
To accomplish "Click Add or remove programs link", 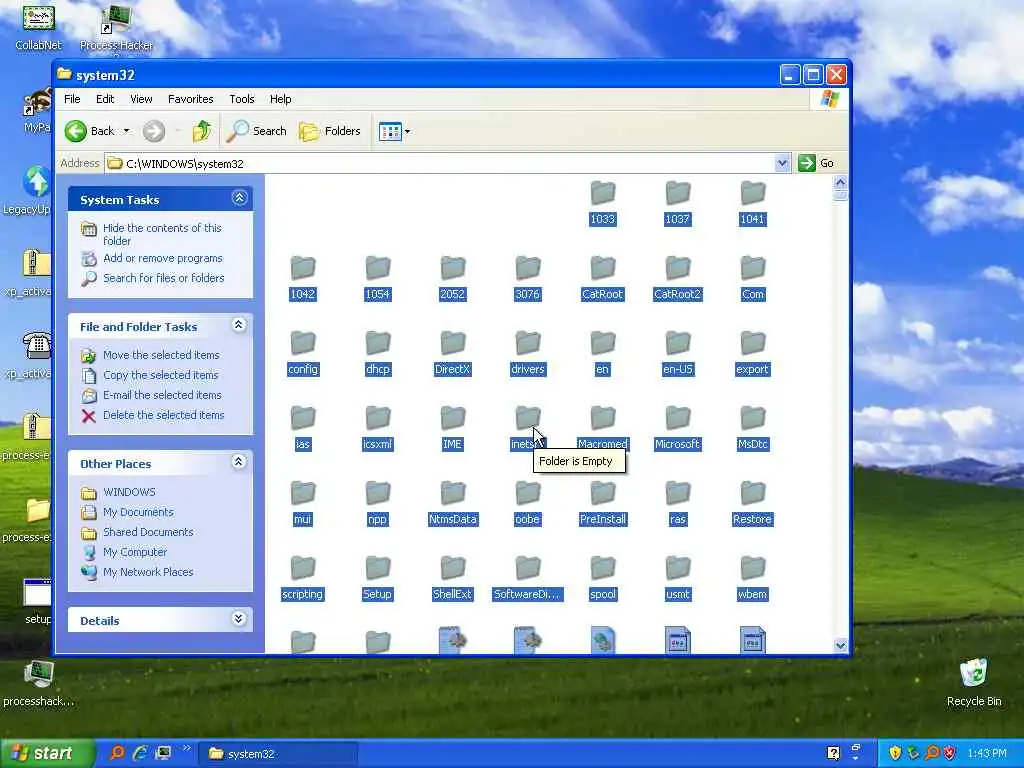I will (163, 258).
